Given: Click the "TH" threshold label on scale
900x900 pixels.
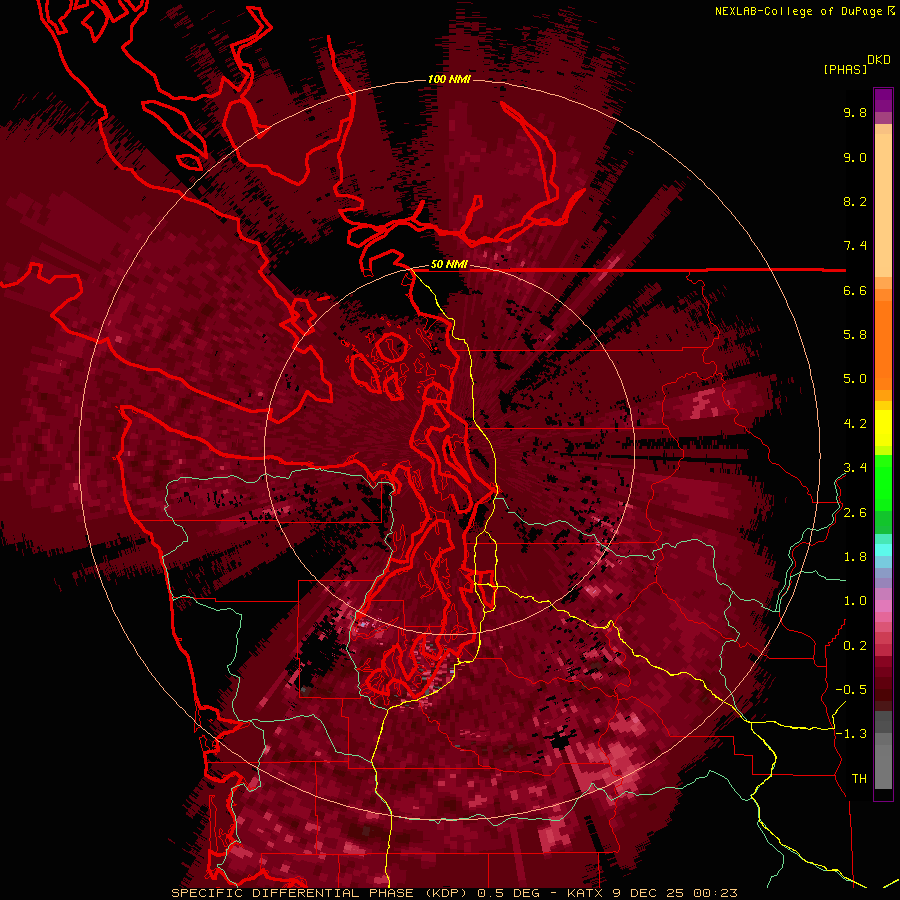Looking at the screenshot, I should click(859, 779).
